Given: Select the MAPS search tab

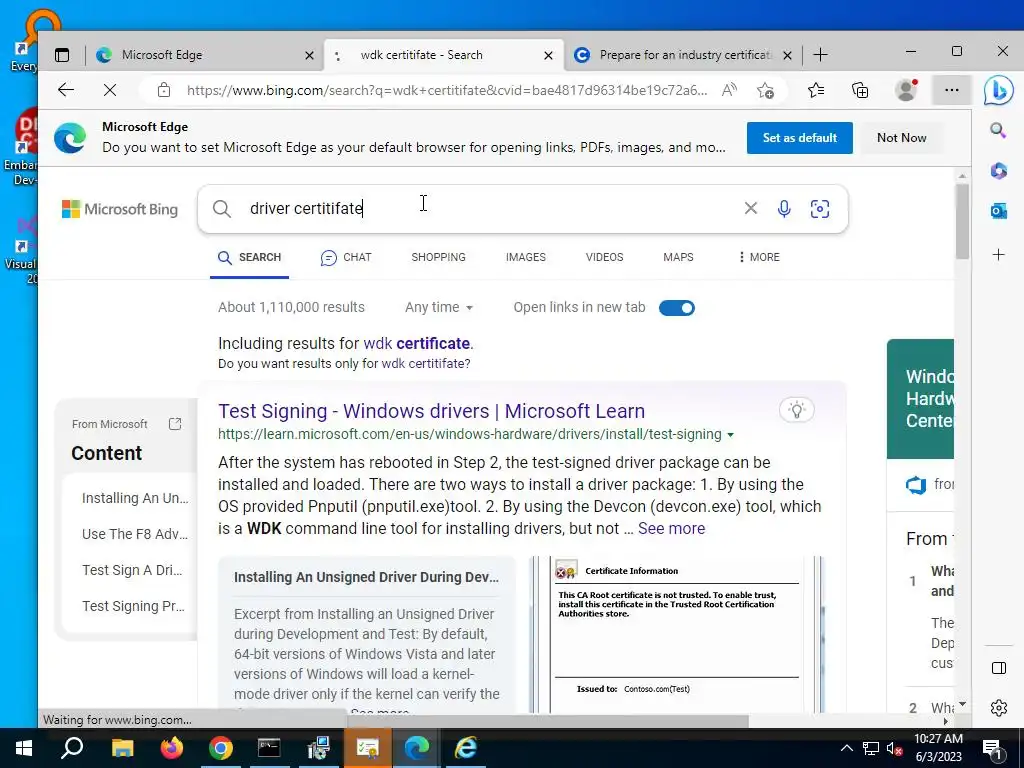Looking at the screenshot, I should [678, 257].
